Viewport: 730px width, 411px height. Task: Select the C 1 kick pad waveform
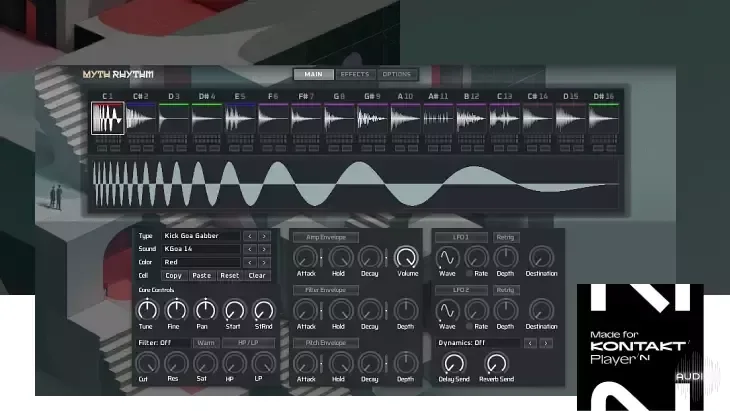tap(108, 118)
